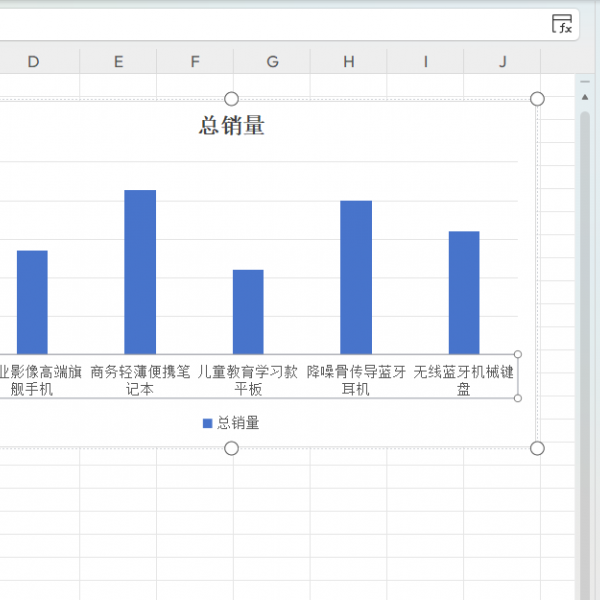This screenshot has width=600, height=600.
Task: Select column G header
Action: 272,62
